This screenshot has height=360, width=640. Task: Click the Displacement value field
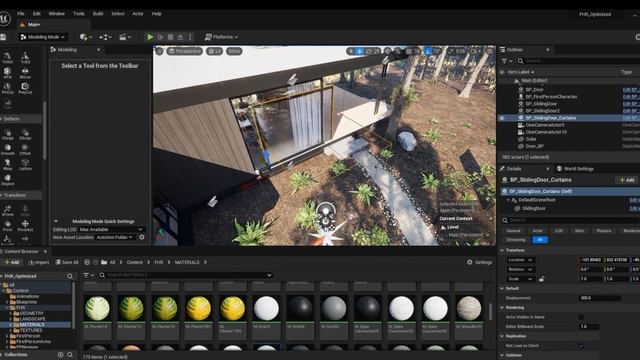coord(600,298)
